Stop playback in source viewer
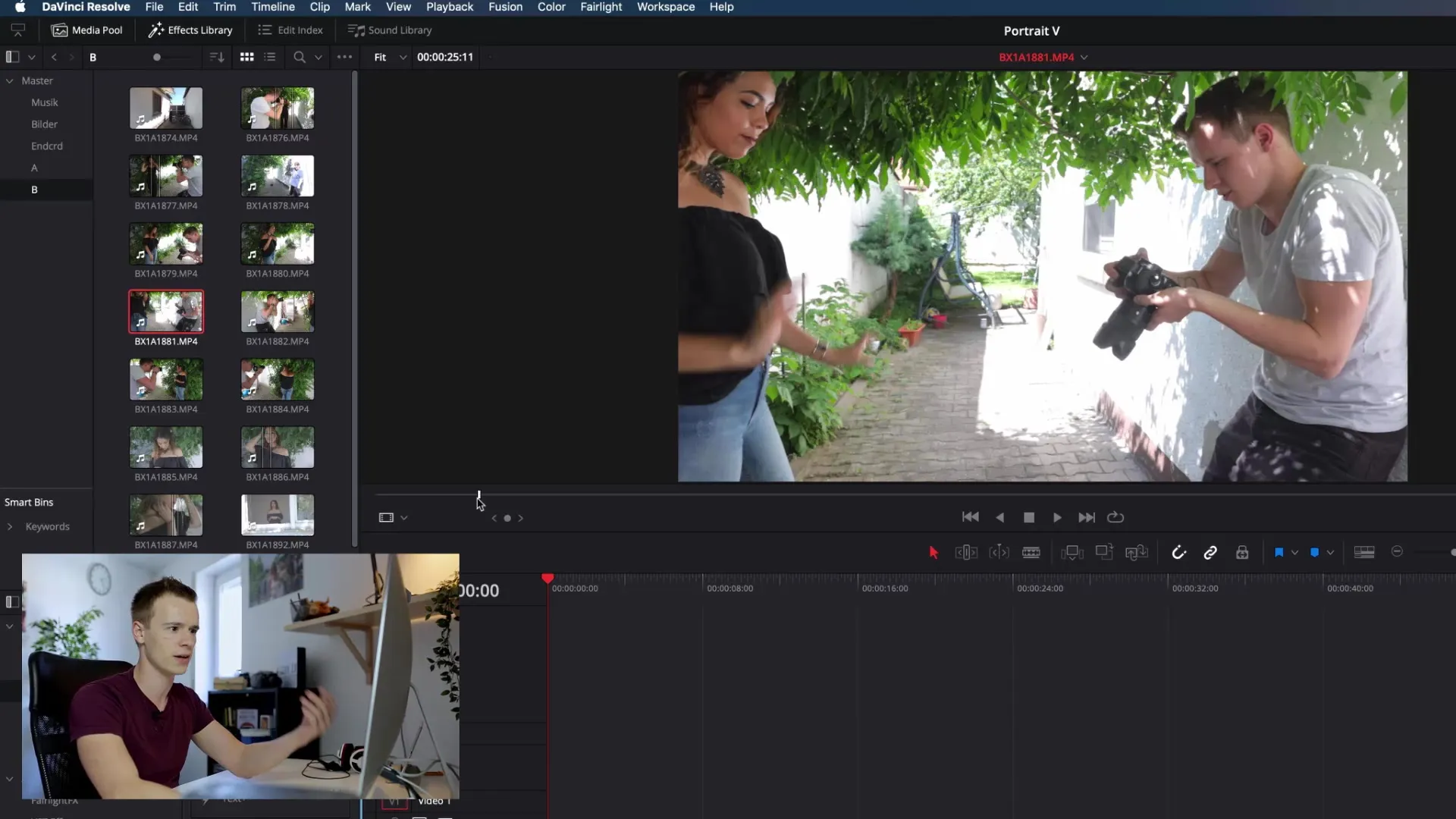 point(1028,517)
